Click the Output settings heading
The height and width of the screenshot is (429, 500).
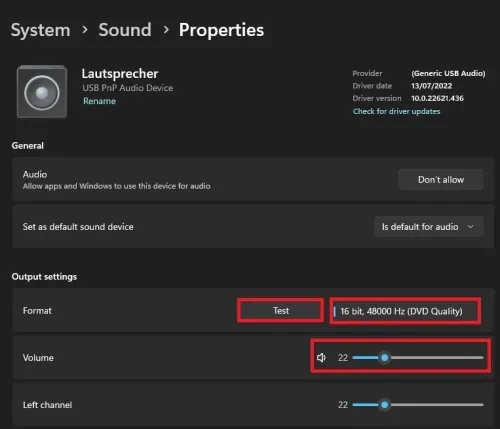[44, 277]
